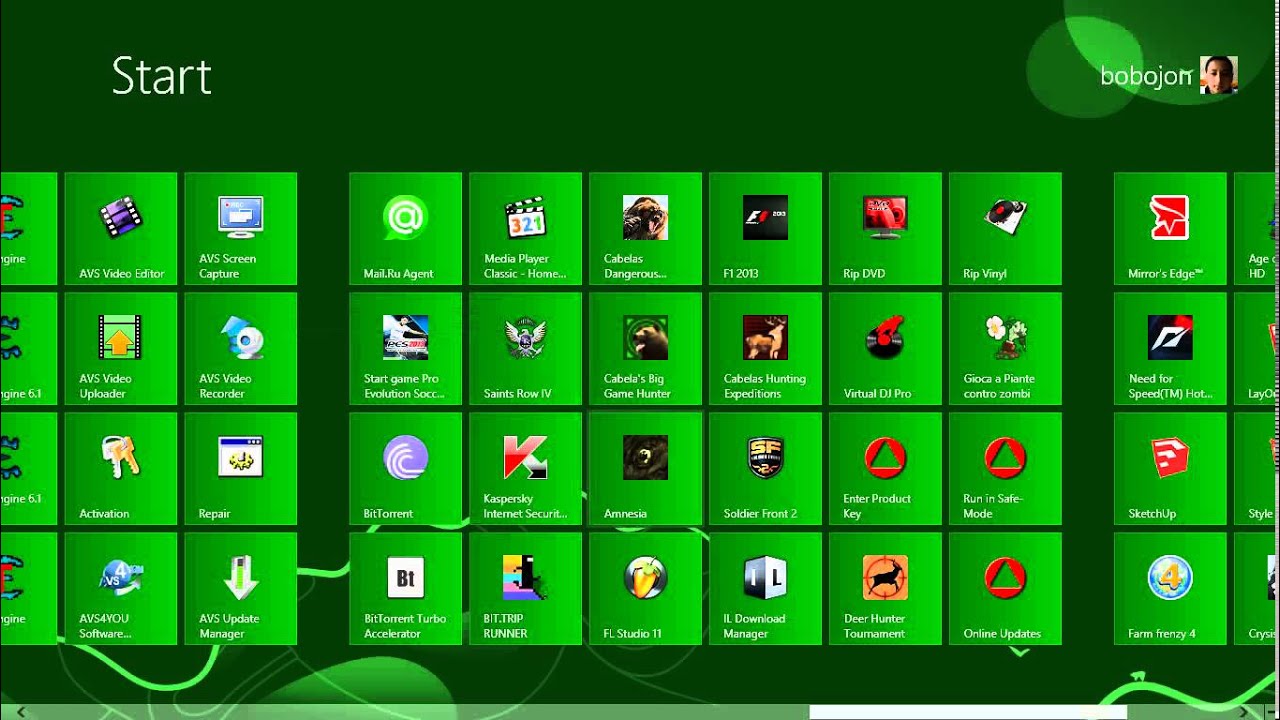This screenshot has height=720, width=1280.
Task: Click the bobojon profile picture
Action: click(x=1219, y=76)
